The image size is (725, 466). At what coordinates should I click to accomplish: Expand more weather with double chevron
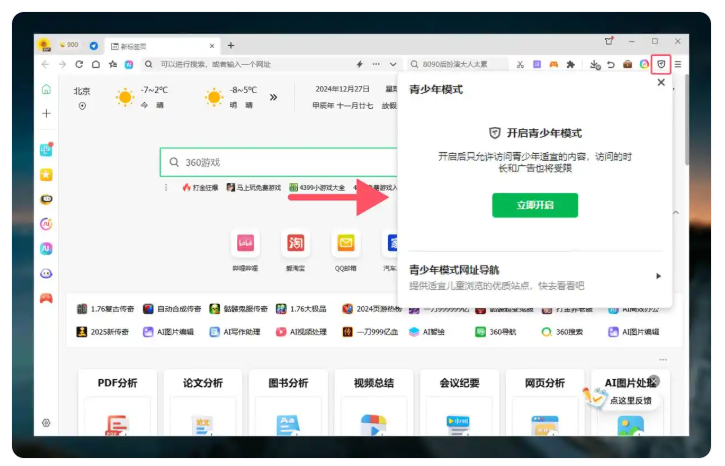pyautogui.click(x=273, y=97)
